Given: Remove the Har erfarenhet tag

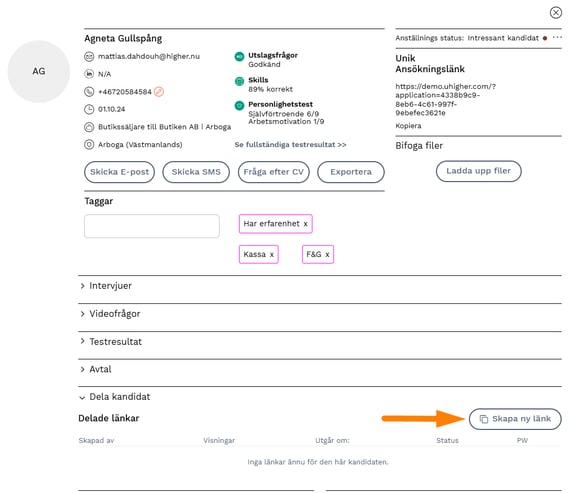Looking at the screenshot, I should click(x=306, y=224).
